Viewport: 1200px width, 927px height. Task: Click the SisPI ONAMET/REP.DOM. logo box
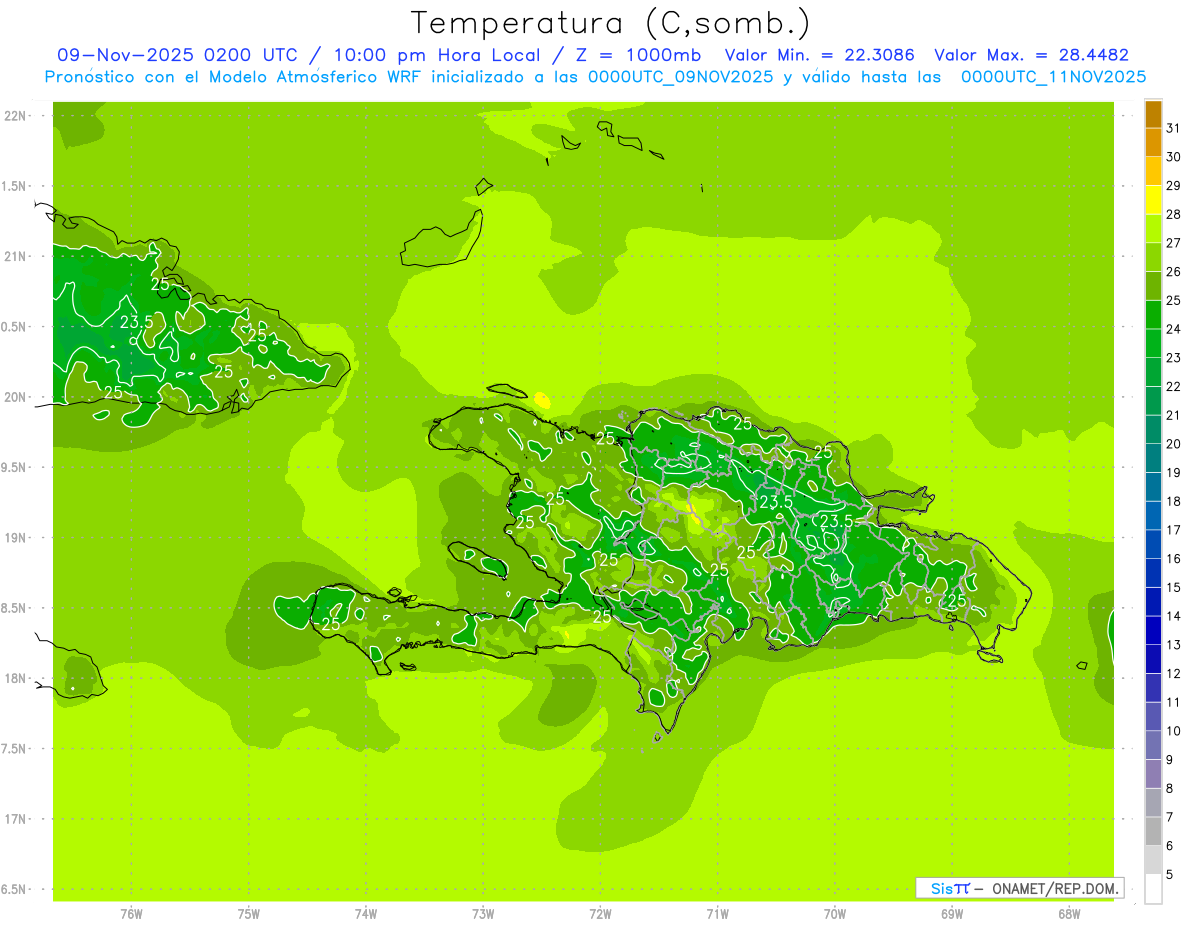1019,888
